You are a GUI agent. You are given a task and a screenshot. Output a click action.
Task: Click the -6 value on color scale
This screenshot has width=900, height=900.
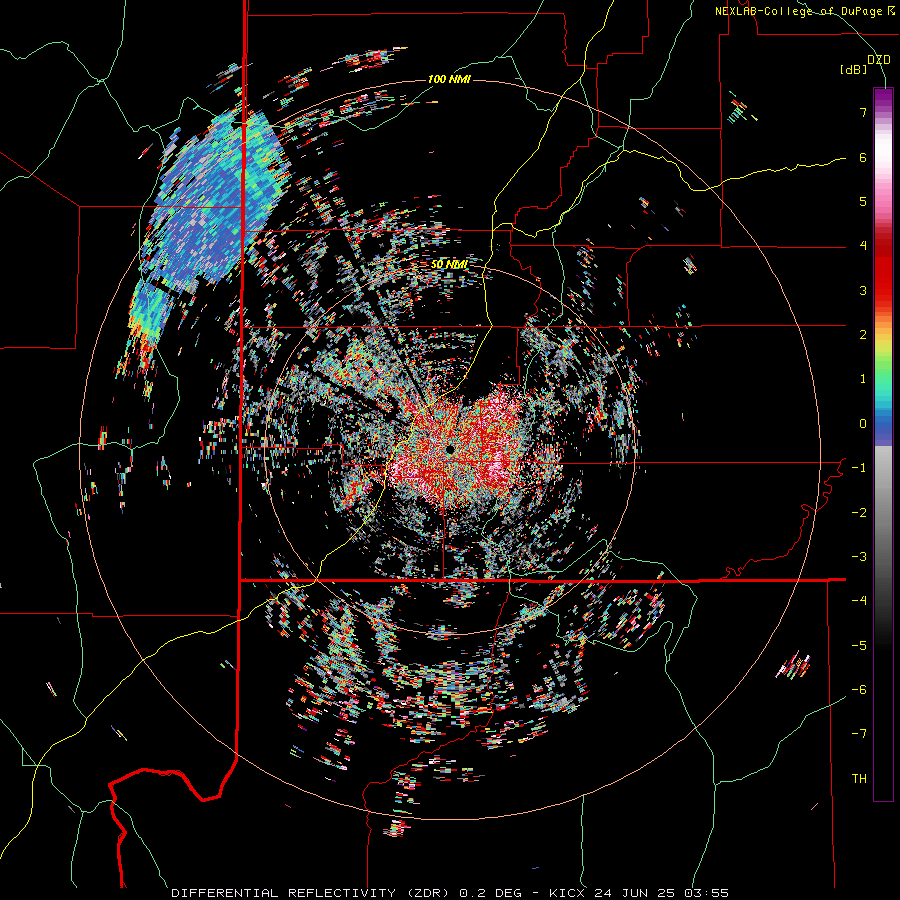click(859, 690)
